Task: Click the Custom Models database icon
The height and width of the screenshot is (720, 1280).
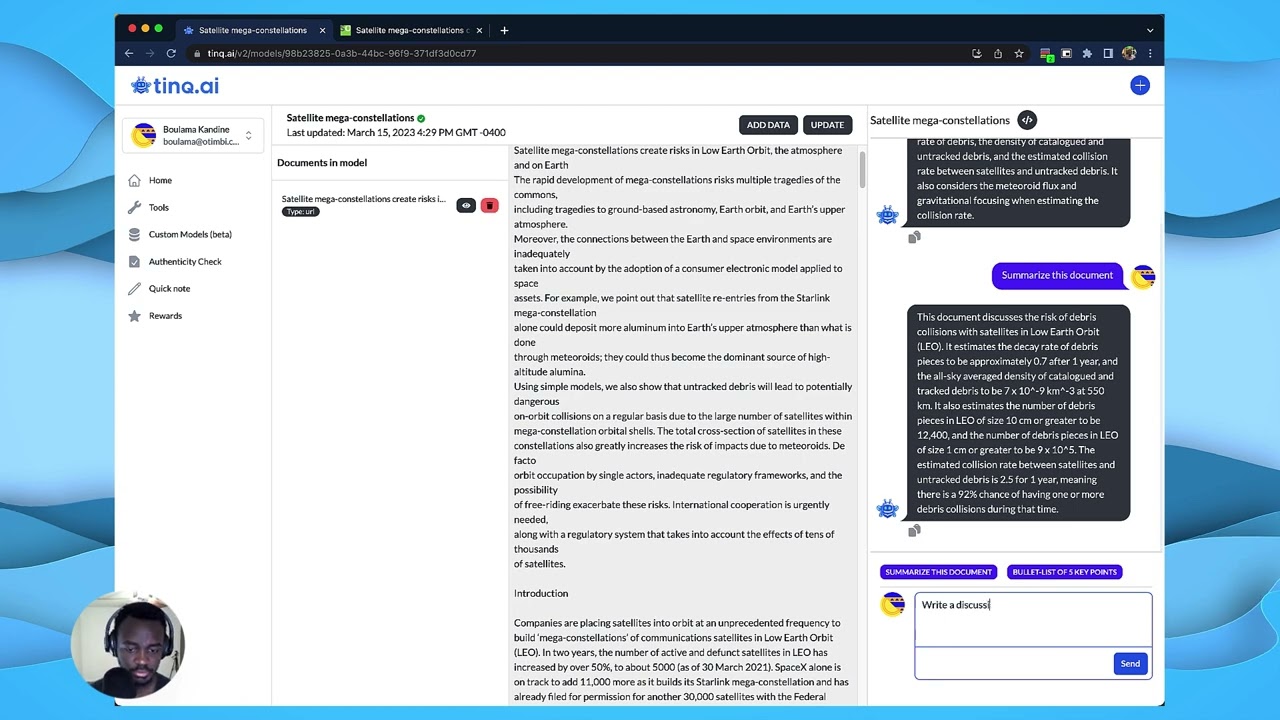Action: (x=135, y=235)
